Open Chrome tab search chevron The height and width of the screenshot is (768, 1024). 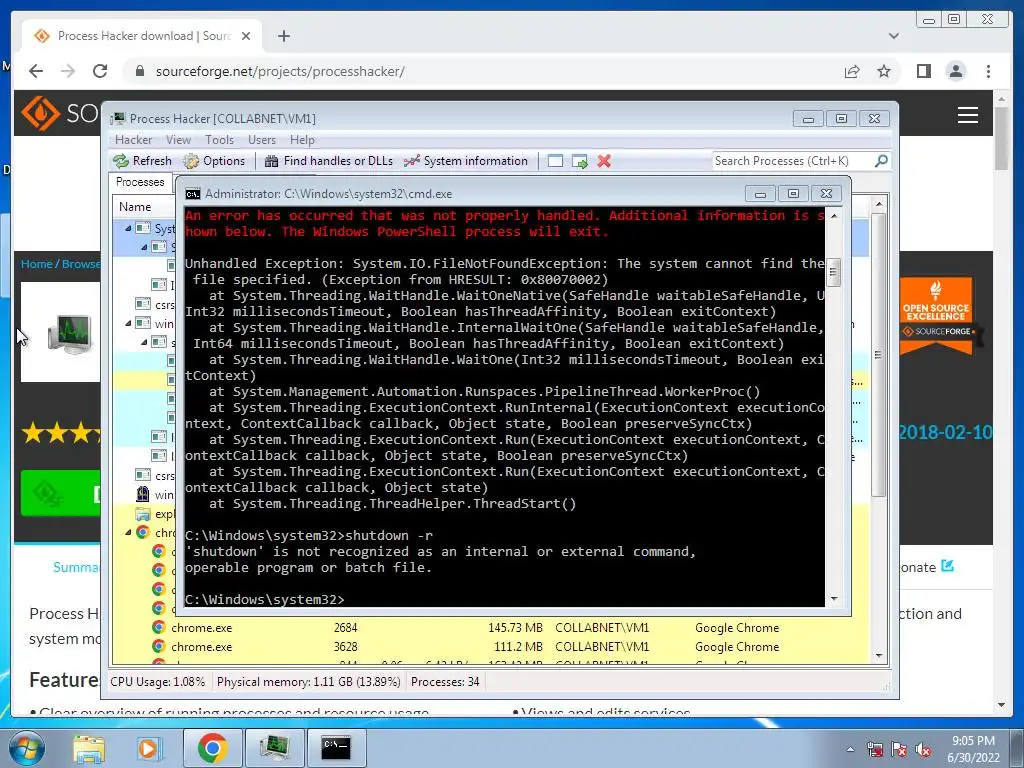click(894, 36)
